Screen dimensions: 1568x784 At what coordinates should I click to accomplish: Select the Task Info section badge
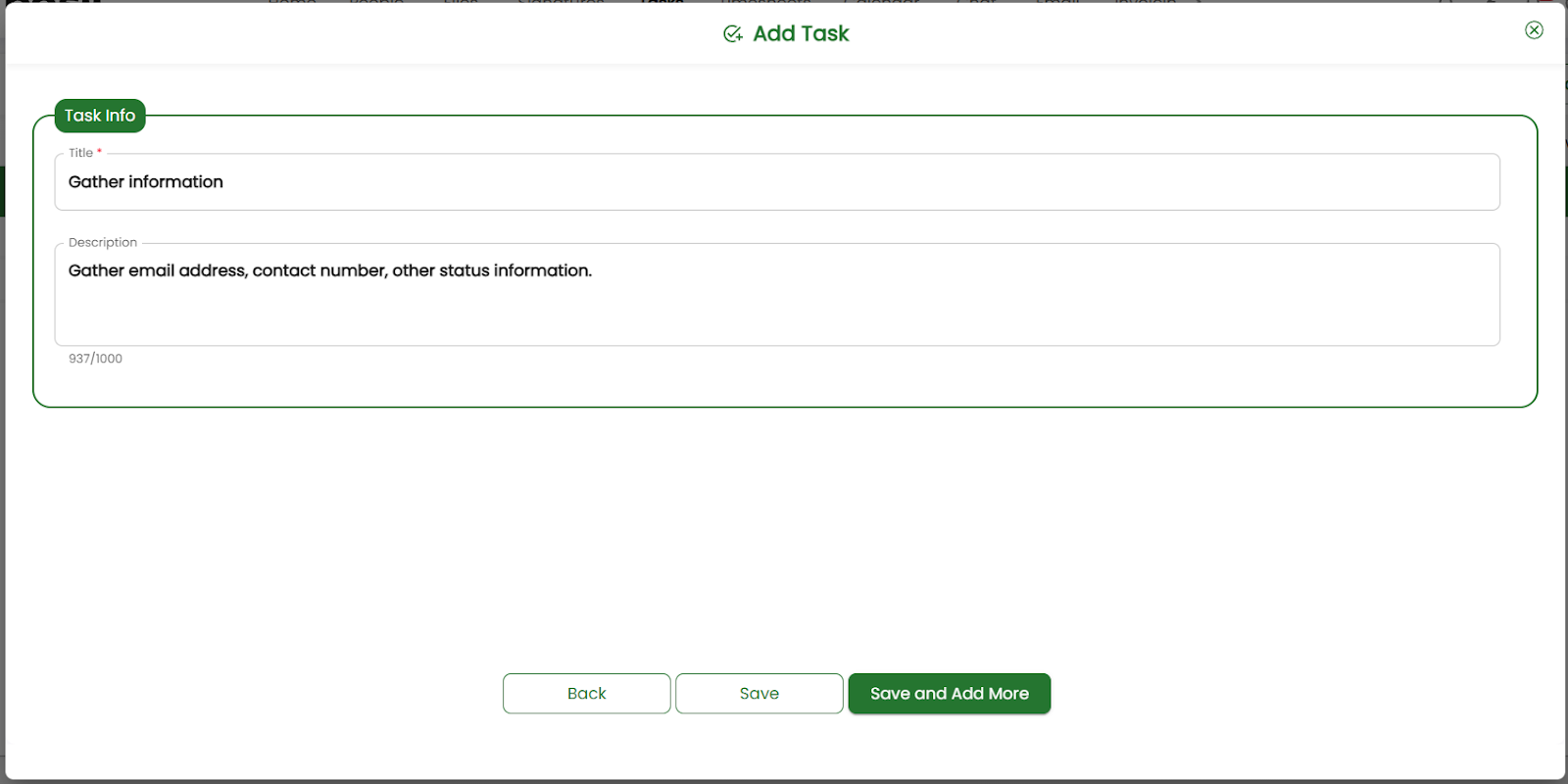[100, 116]
